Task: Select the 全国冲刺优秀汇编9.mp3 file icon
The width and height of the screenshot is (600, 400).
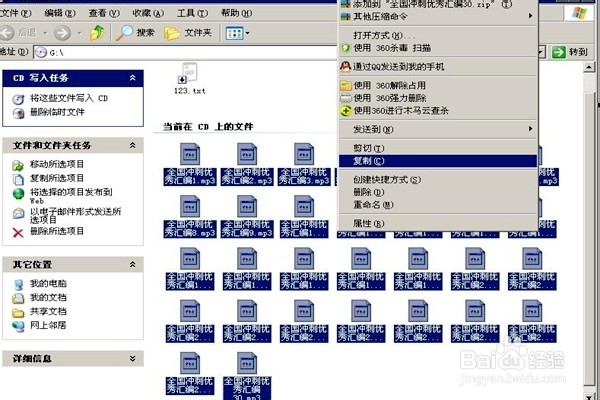Action: [x=247, y=206]
